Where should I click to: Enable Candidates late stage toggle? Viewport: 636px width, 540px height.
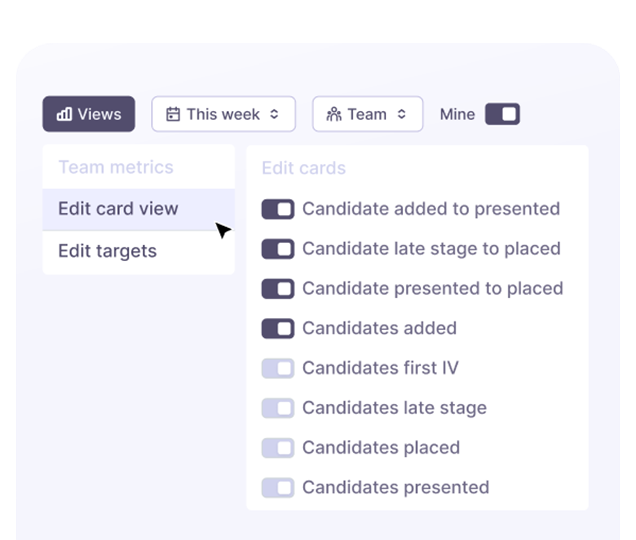[278, 408]
